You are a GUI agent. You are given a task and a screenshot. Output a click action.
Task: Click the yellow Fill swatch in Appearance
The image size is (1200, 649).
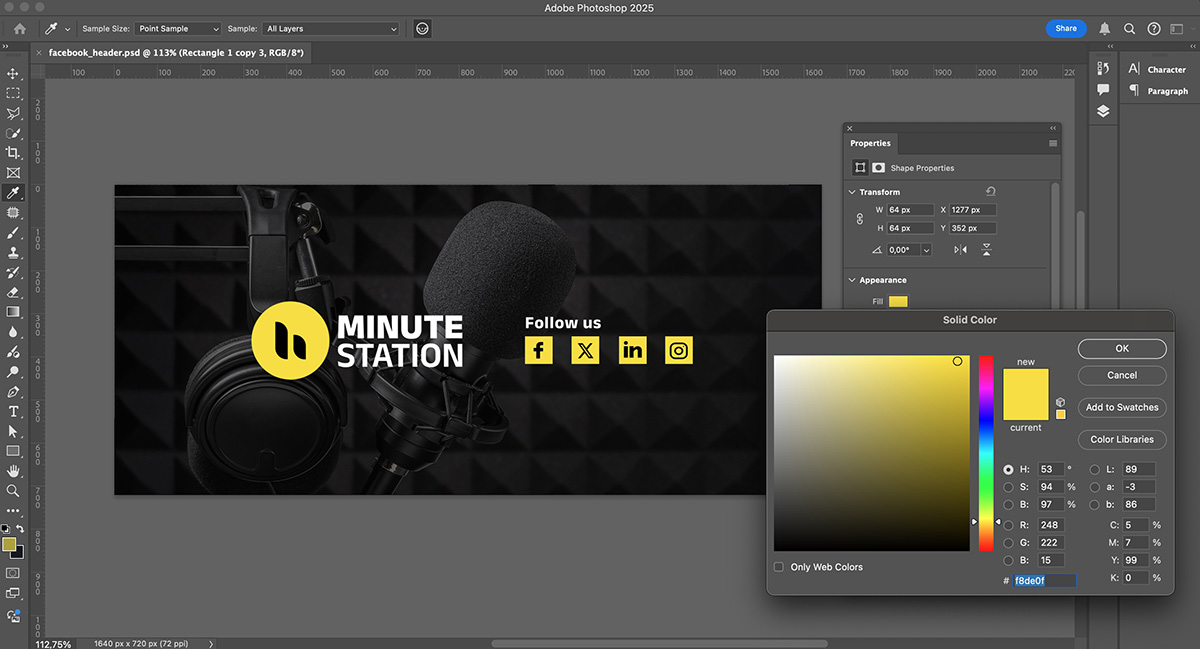coord(898,301)
